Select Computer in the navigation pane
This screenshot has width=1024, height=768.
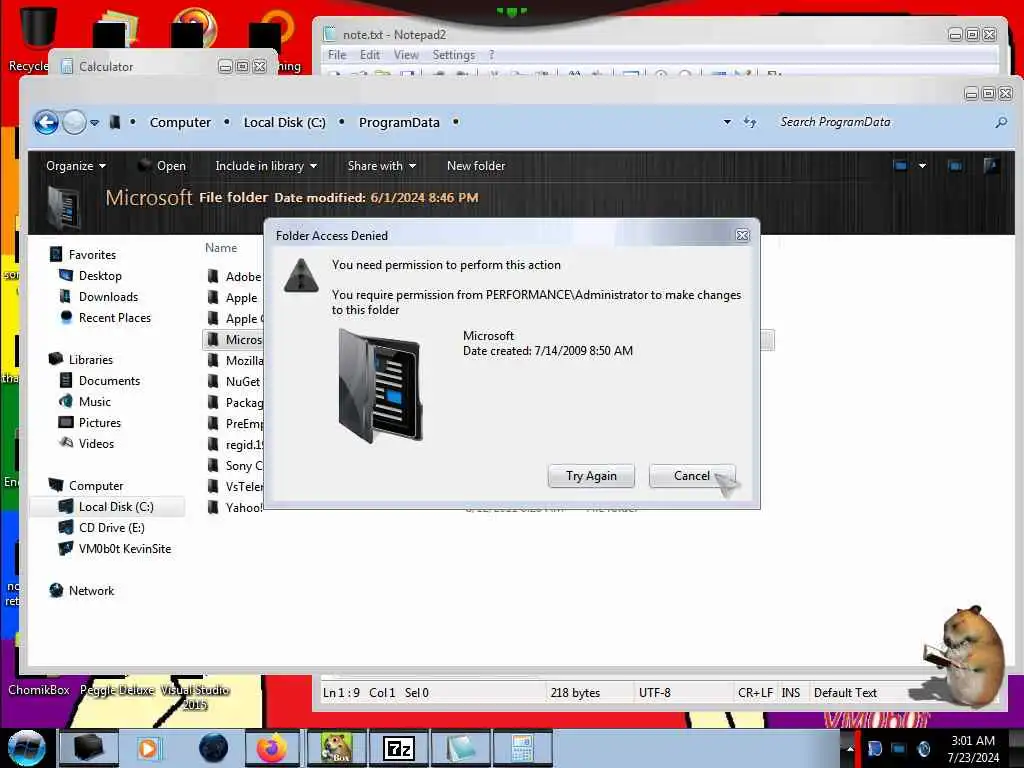point(95,486)
